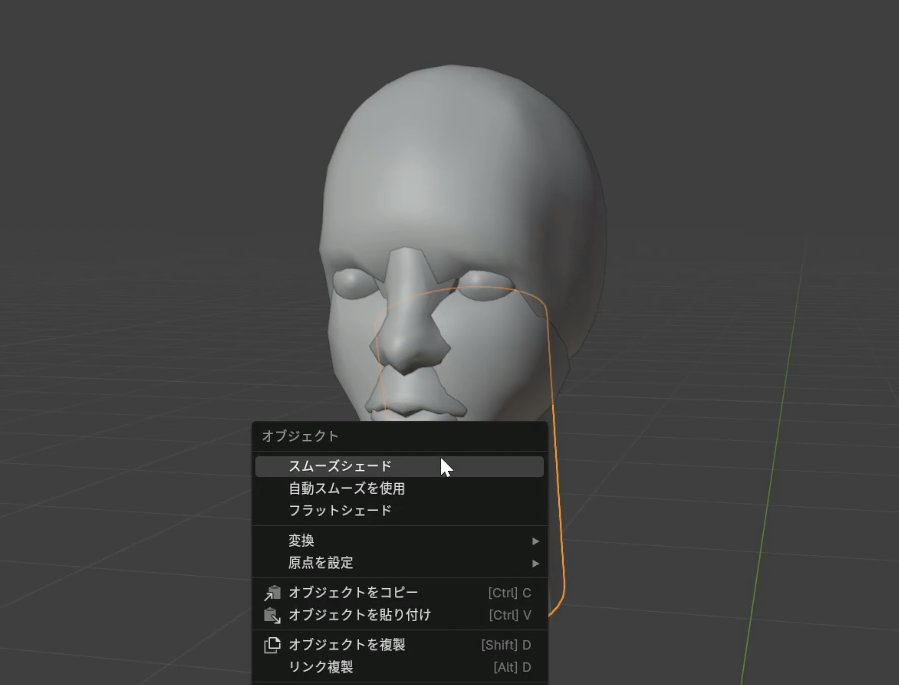This screenshot has width=899, height=685.
Task: Open the 変換 submenu
Action: (x=399, y=541)
